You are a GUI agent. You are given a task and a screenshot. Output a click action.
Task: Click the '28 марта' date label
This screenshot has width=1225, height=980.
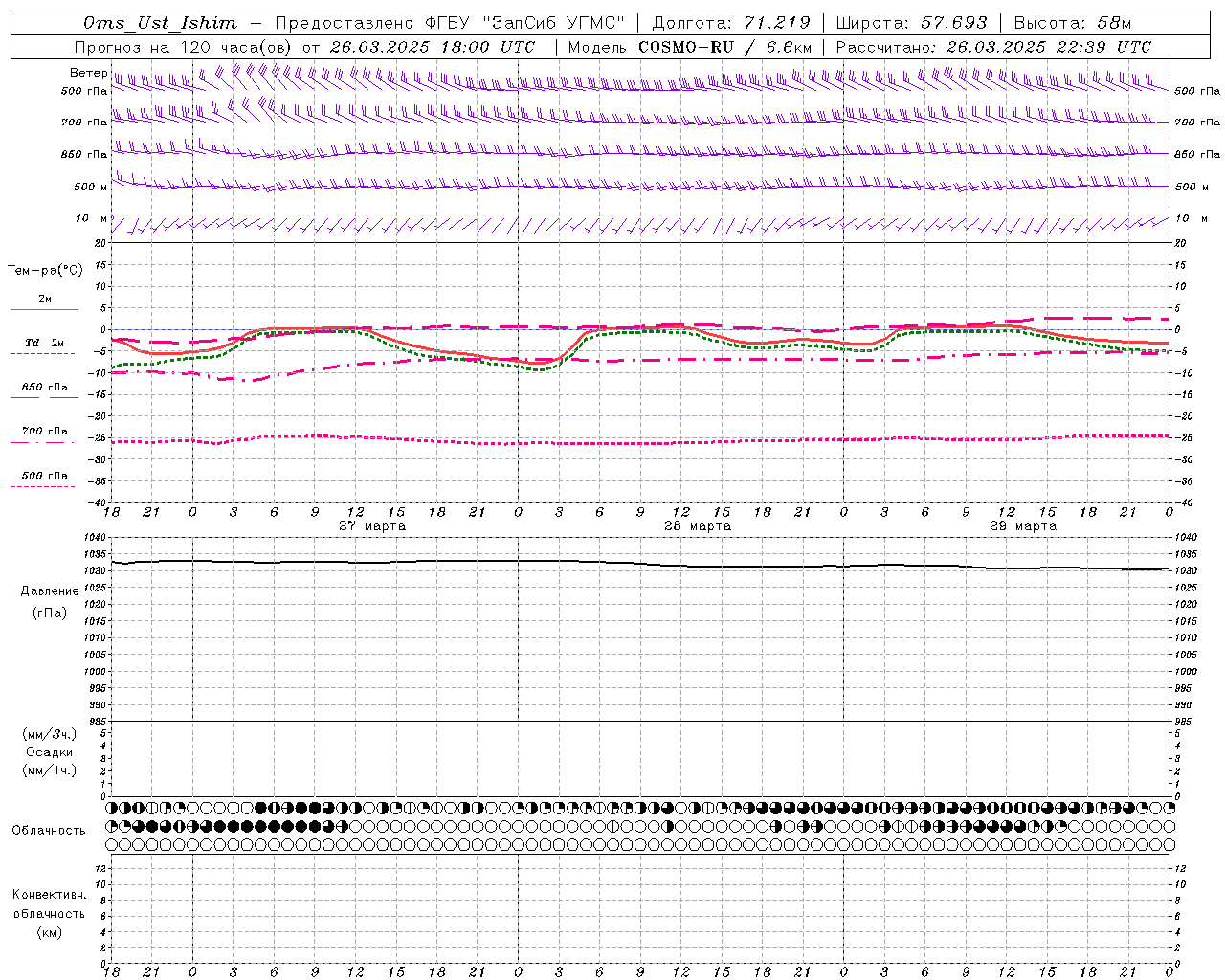coord(698,526)
